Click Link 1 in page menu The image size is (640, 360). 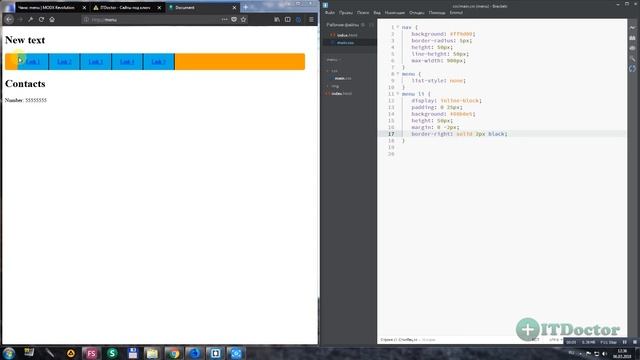coord(33,62)
